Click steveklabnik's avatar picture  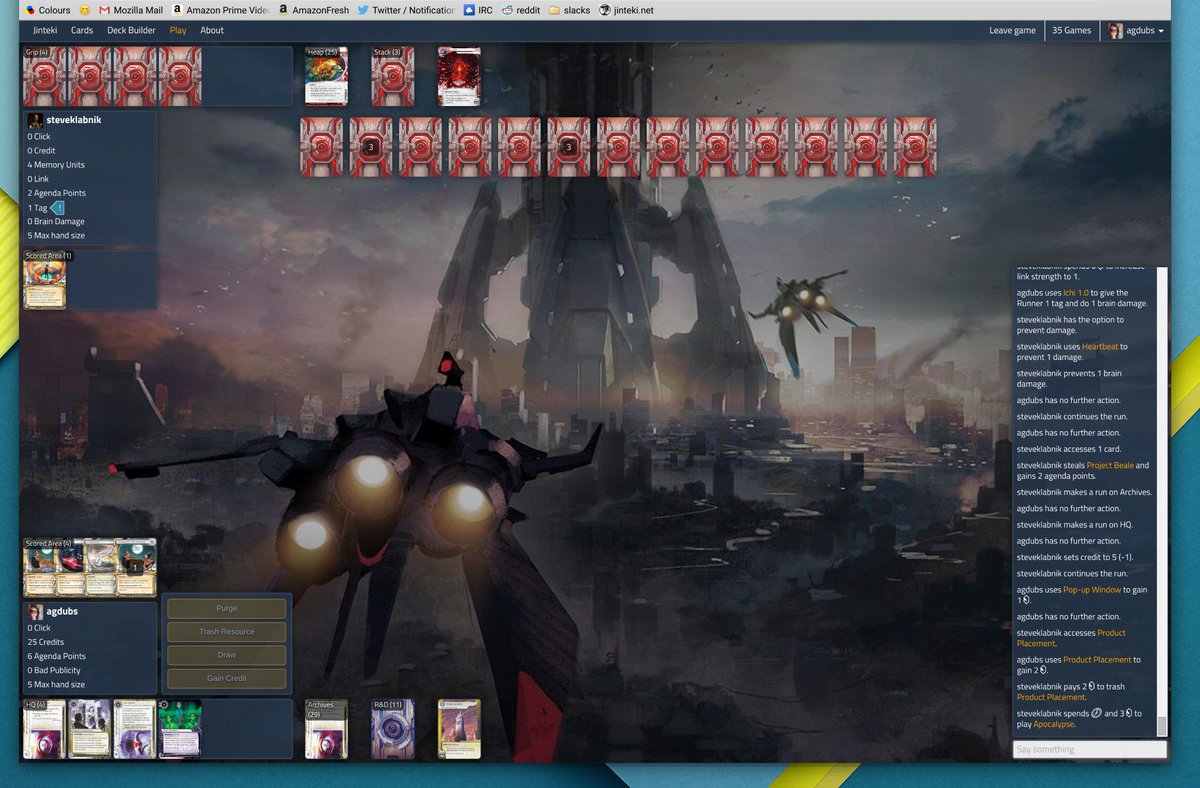pyautogui.click(x=35, y=120)
